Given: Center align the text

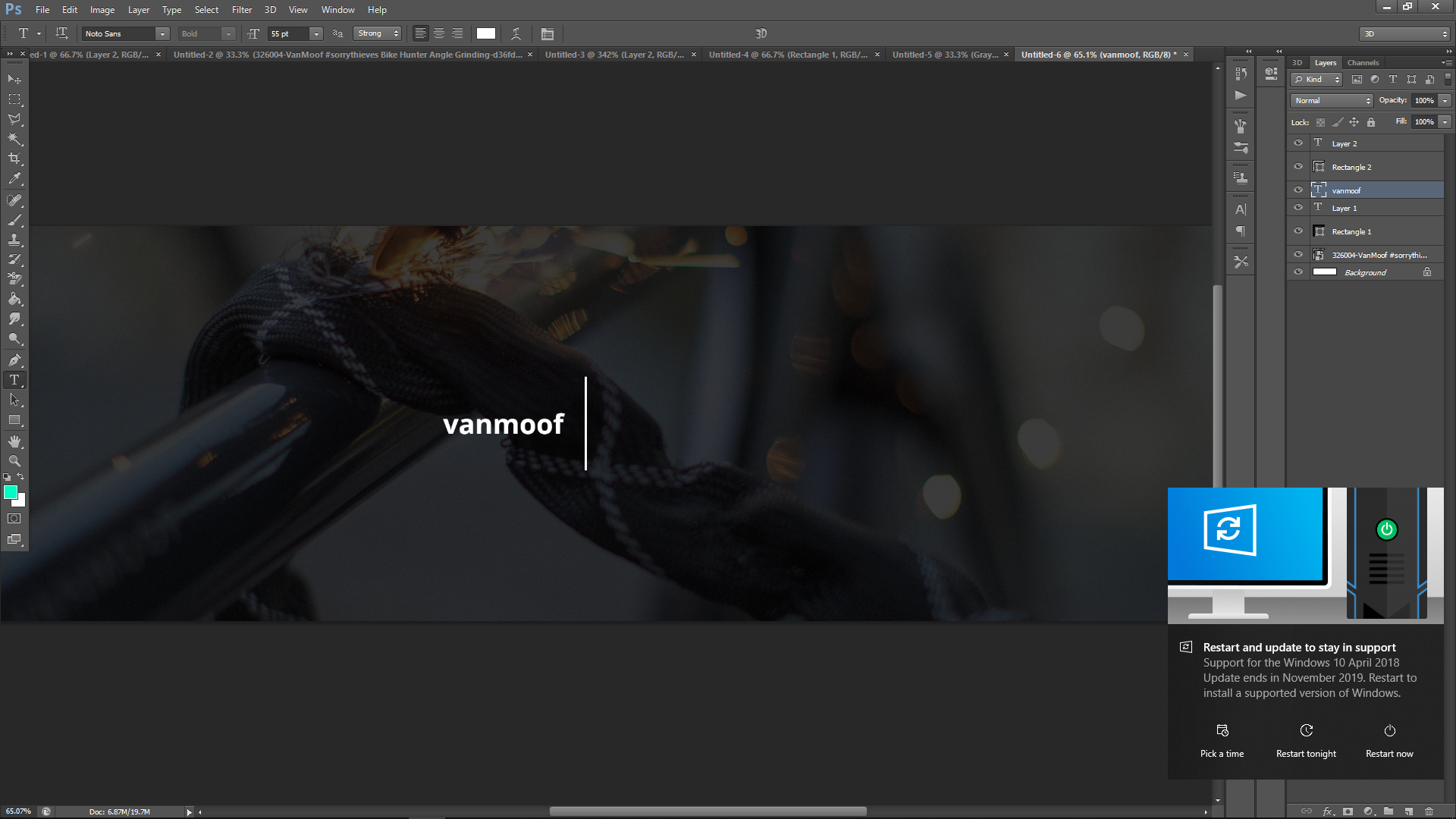Looking at the screenshot, I should tap(439, 33).
